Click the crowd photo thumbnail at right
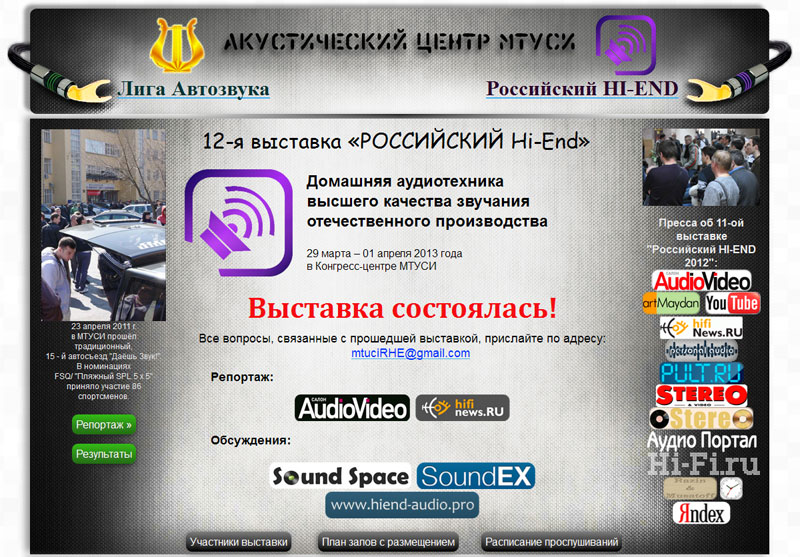Viewport: 800px width, 557px height. [x=701, y=167]
